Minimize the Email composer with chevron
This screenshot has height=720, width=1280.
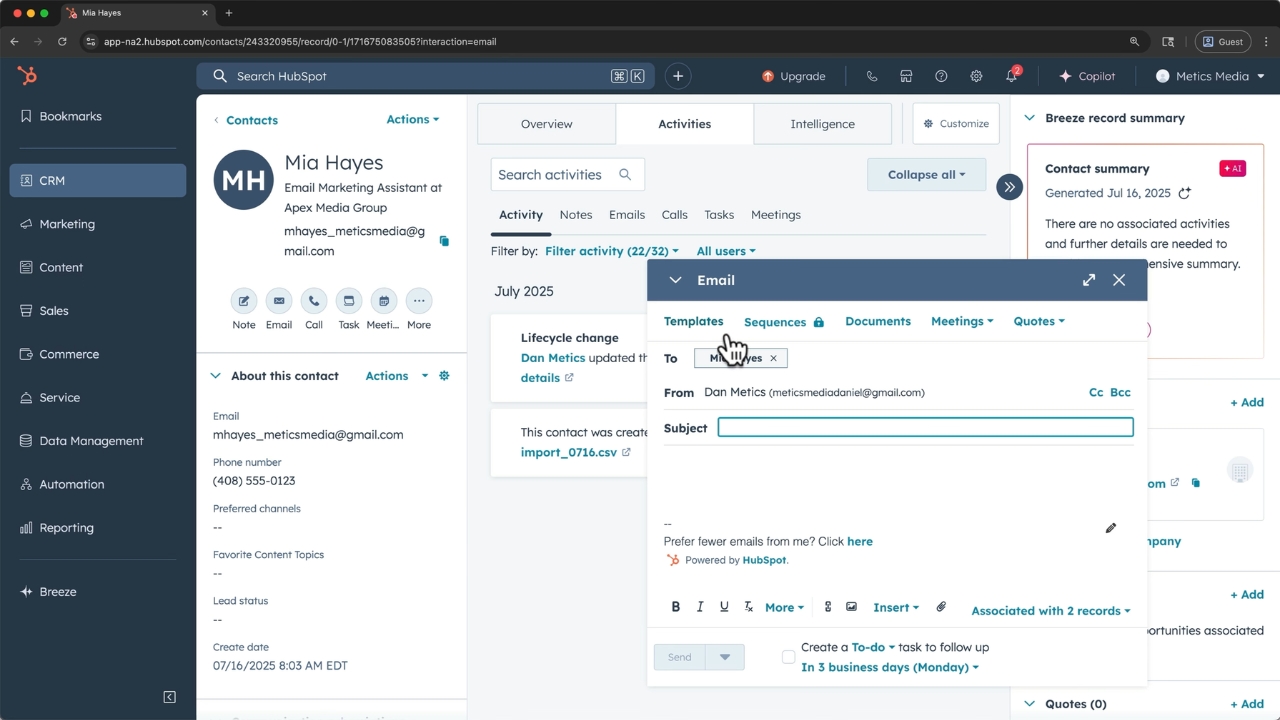[x=675, y=280]
